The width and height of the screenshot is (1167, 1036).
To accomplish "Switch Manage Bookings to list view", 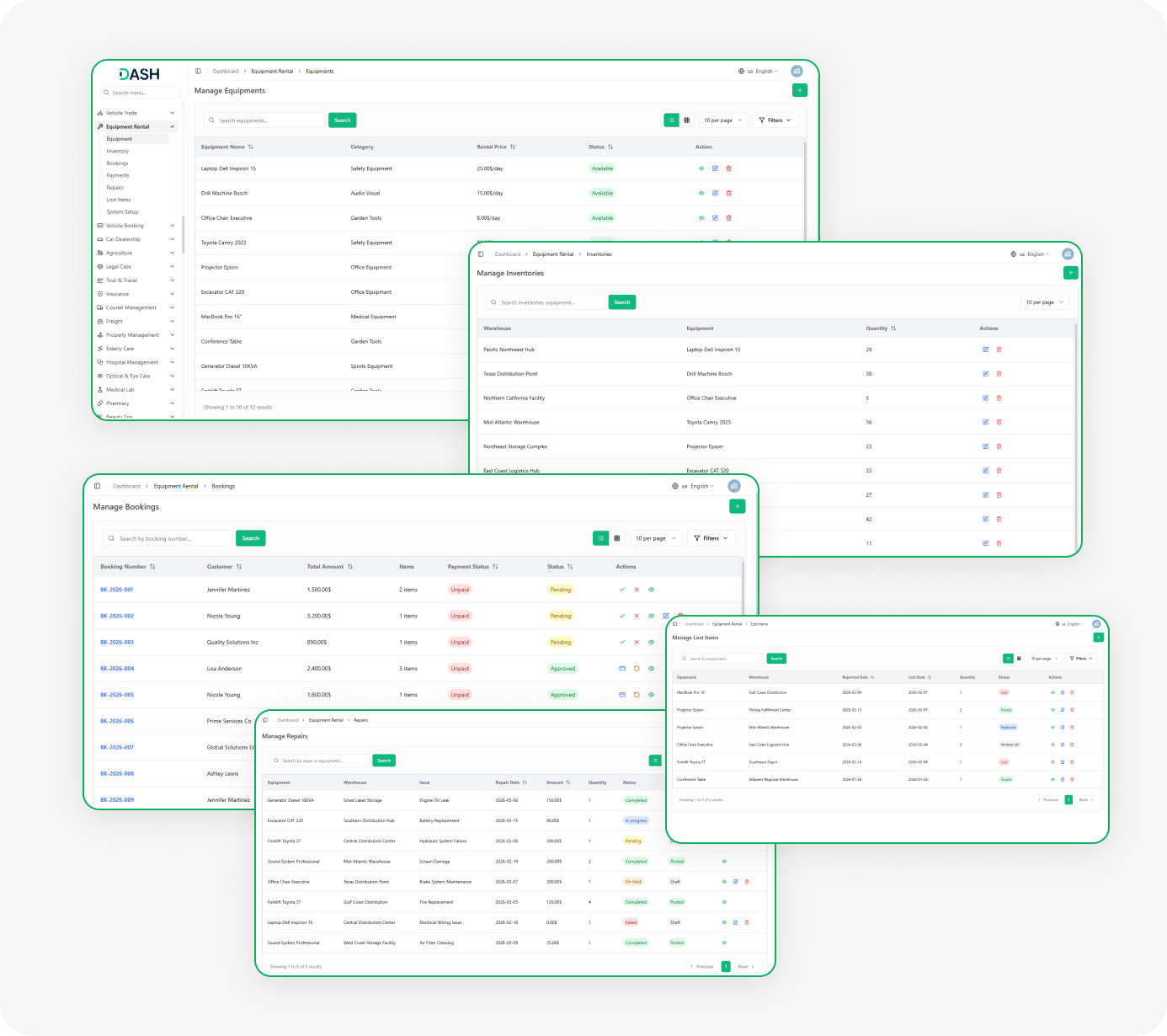I will (601, 538).
